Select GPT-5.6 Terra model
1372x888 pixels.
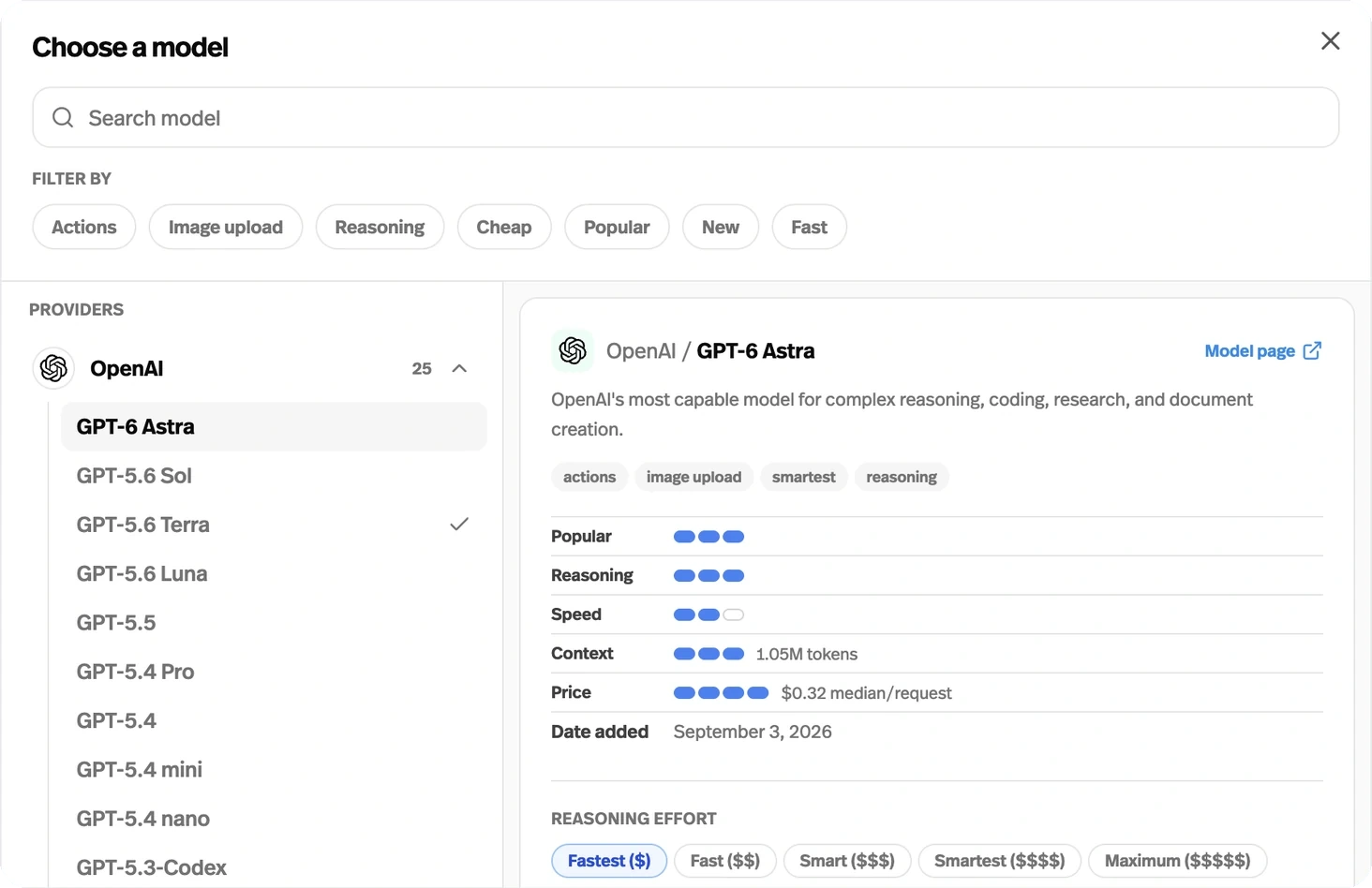(x=274, y=525)
